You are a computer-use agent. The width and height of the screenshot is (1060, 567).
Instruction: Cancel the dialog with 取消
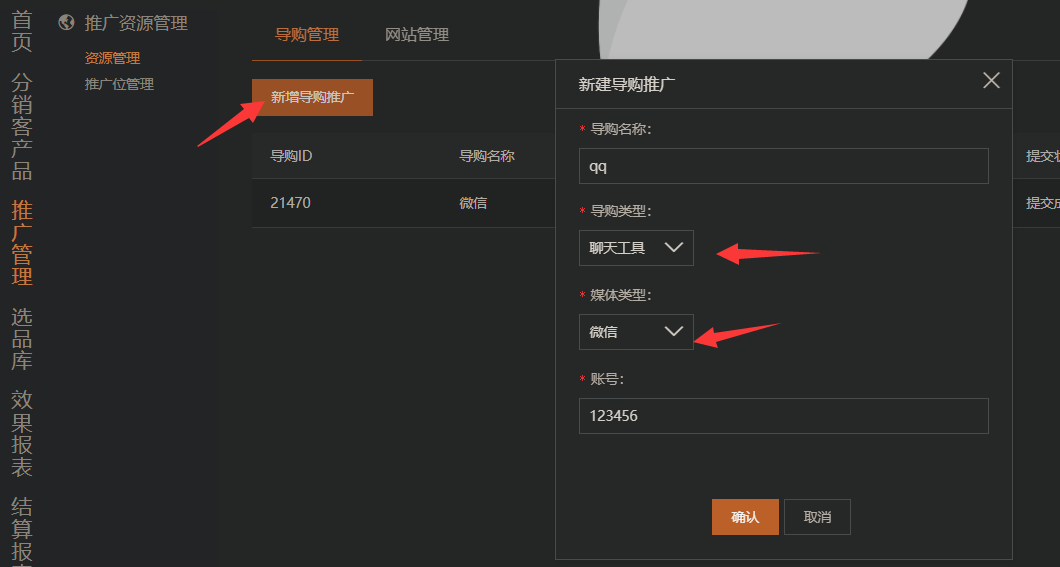(817, 517)
